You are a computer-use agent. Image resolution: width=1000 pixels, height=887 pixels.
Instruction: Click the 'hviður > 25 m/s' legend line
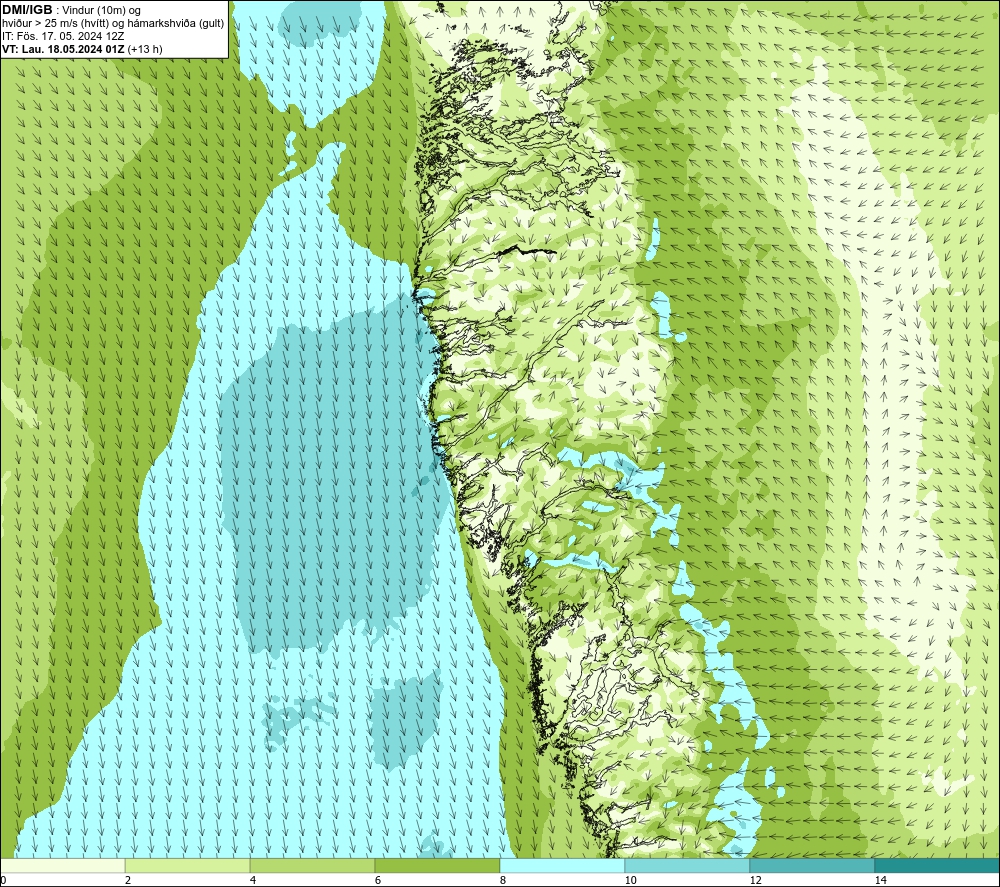(113, 23)
